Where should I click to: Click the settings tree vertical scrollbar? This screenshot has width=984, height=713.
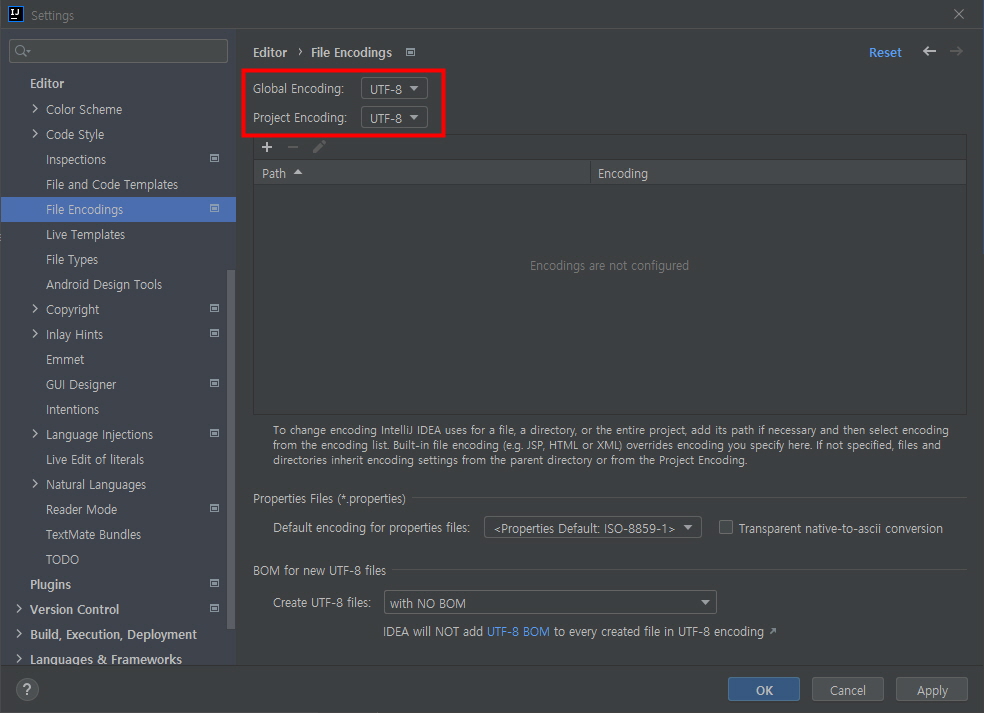(230, 449)
